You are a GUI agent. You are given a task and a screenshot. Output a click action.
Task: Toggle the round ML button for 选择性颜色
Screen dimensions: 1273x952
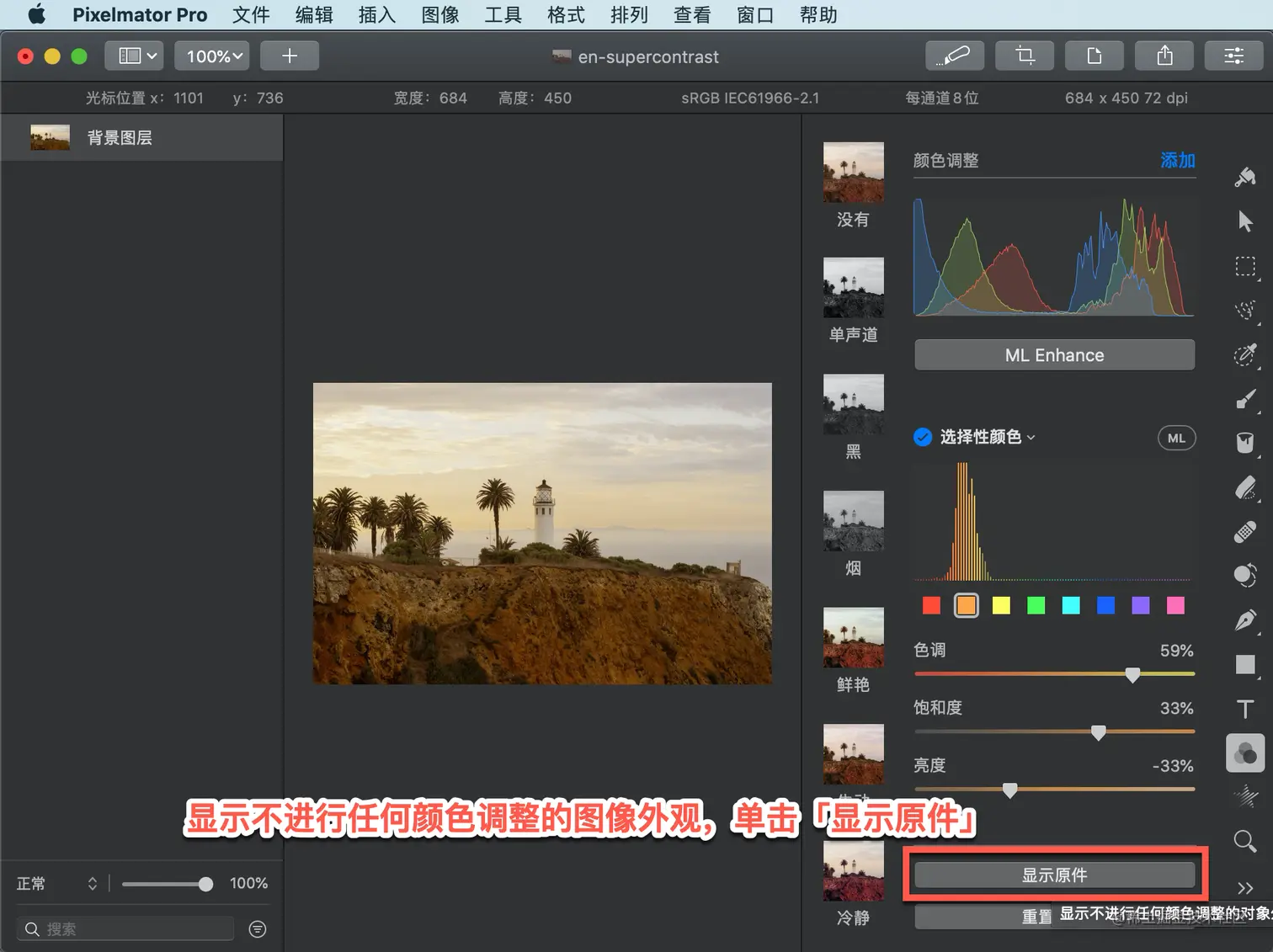[1176, 438]
